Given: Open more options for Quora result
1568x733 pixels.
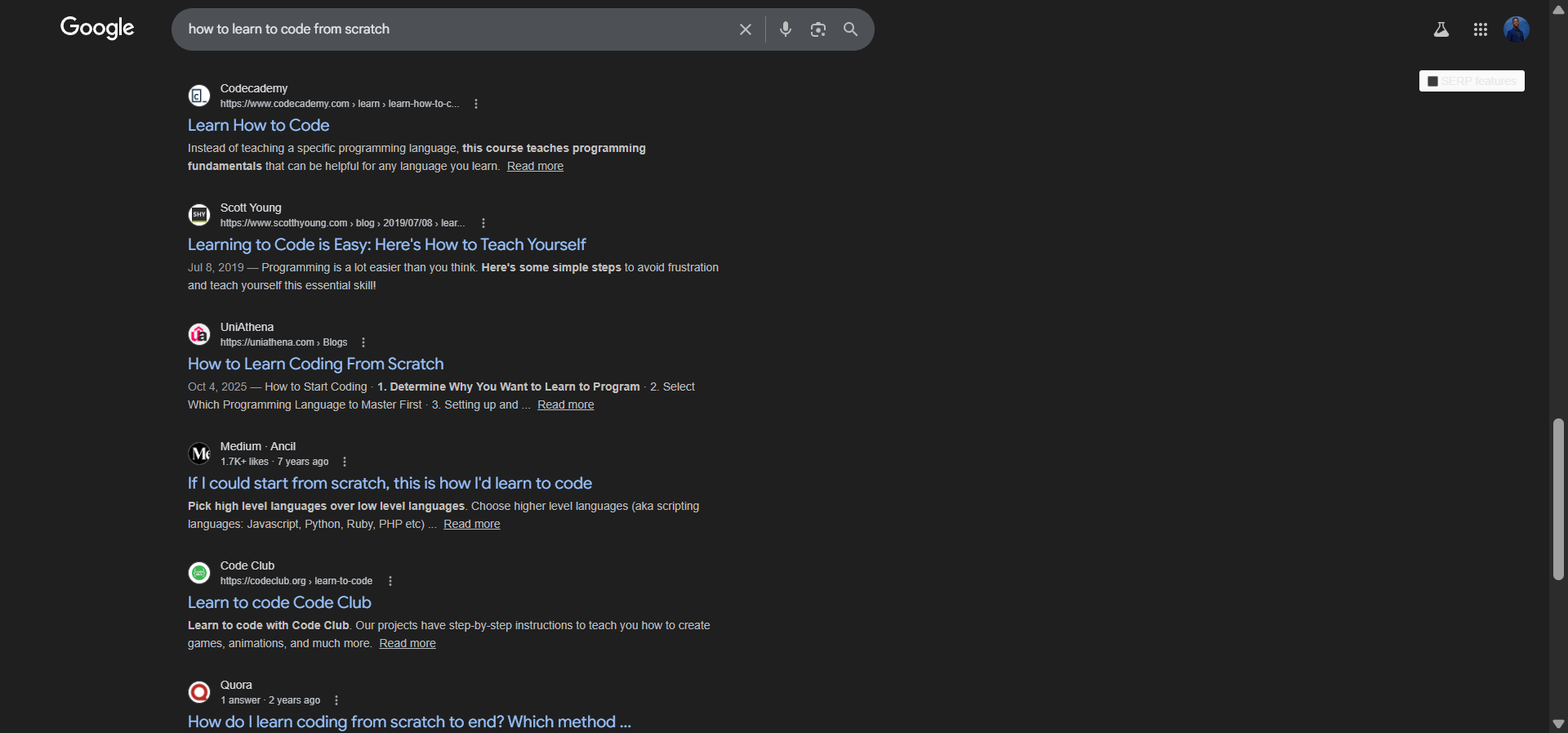Looking at the screenshot, I should pos(336,700).
